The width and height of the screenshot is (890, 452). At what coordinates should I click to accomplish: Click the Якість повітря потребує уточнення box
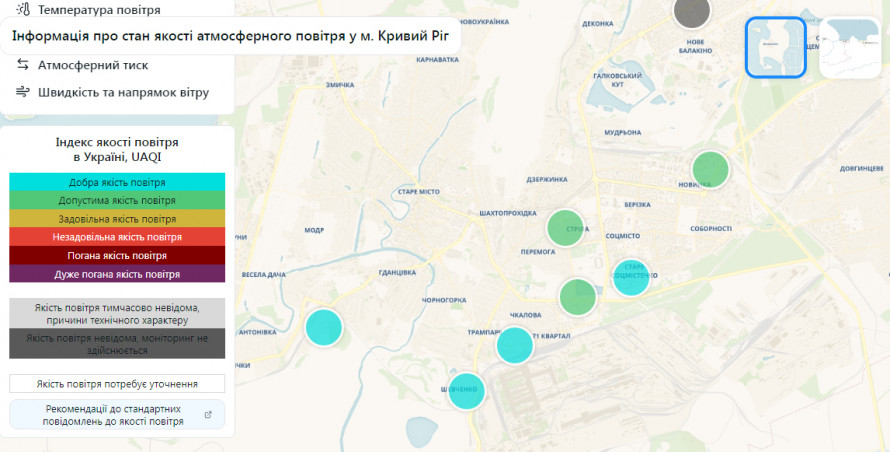click(117, 383)
